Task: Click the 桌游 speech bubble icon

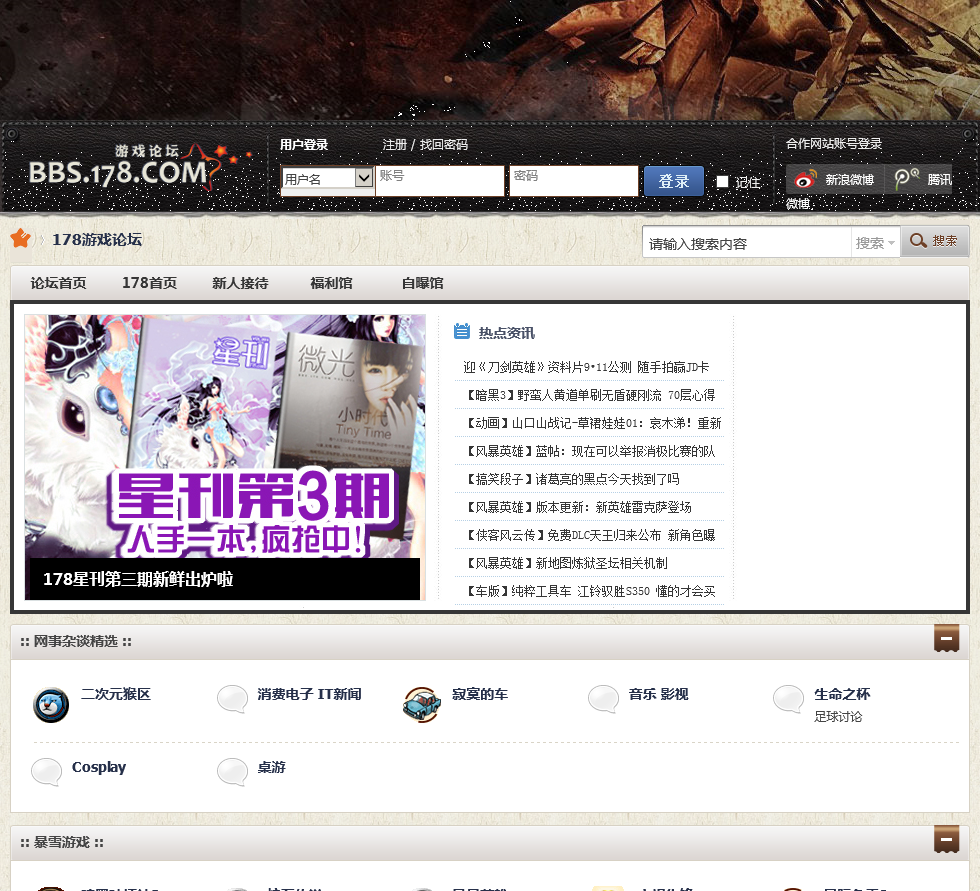Action: point(233,772)
